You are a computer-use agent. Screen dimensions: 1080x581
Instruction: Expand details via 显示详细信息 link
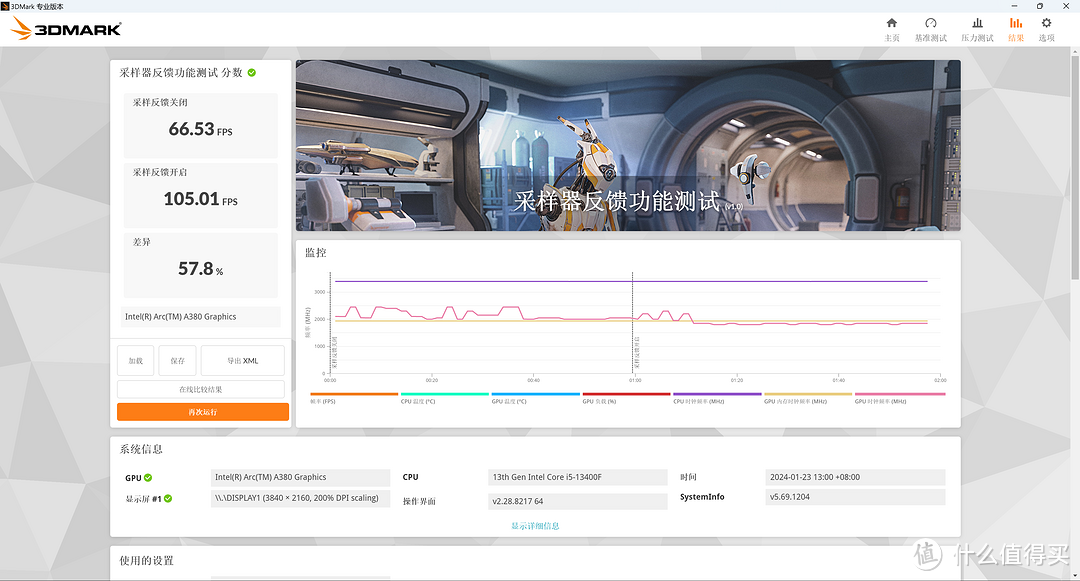pyautogui.click(x=535, y=526)
